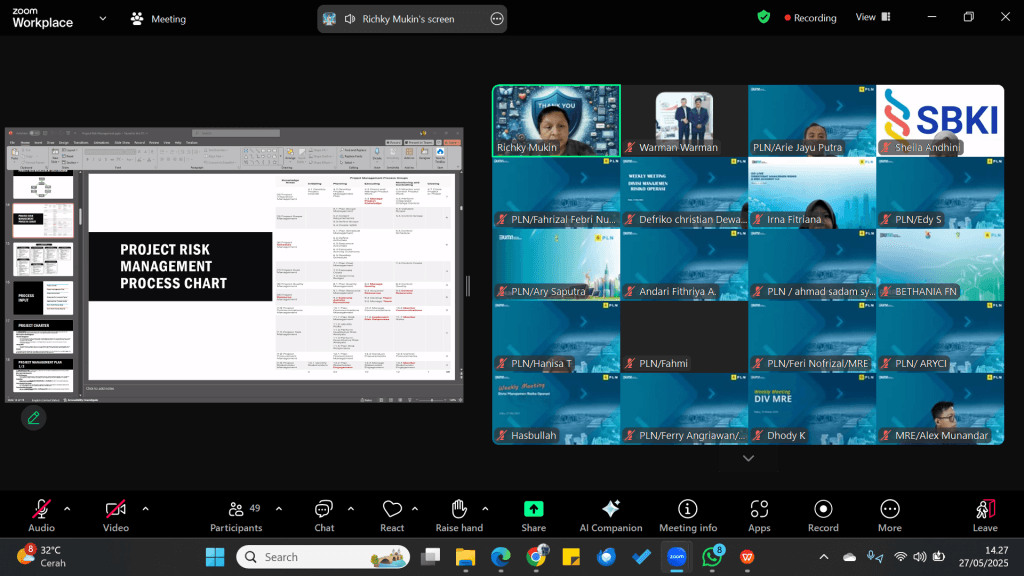Expand video options arrow beside Video
The height and width of the screenshot is (576, 1024).
pos(145,509)
